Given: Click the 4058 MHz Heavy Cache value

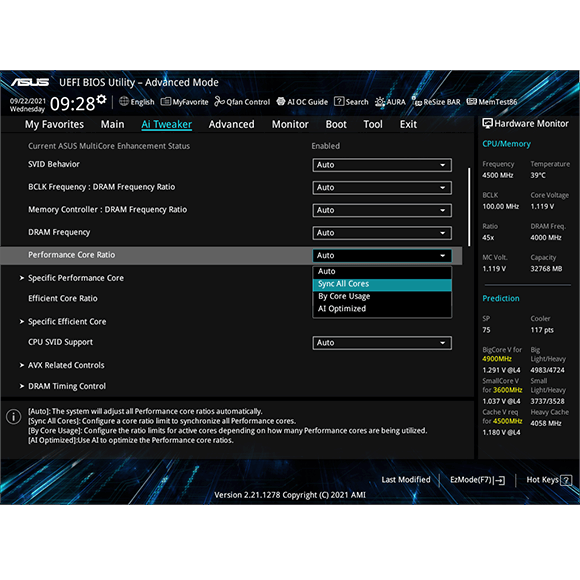Looking at the screenshot, I should point(546,423).
